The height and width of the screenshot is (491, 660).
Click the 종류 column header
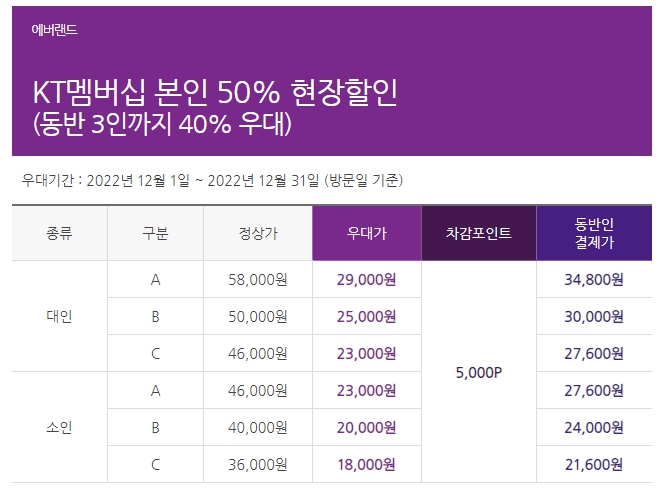(x=59, y=233)
